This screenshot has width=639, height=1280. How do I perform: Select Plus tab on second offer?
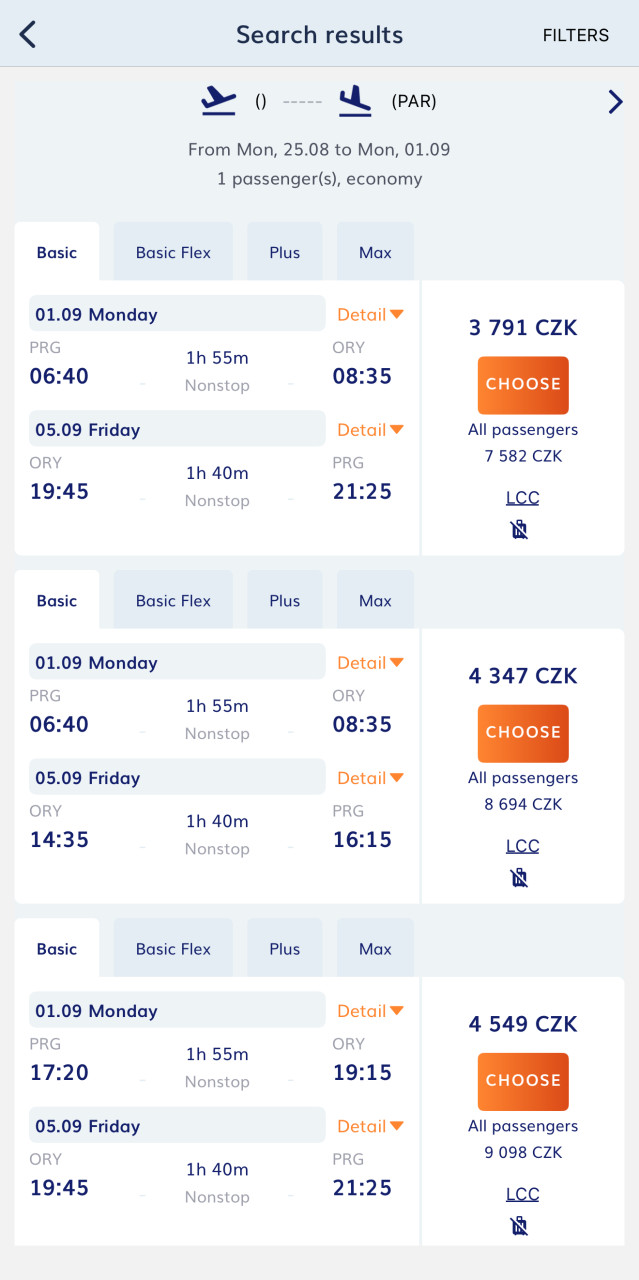284,601
